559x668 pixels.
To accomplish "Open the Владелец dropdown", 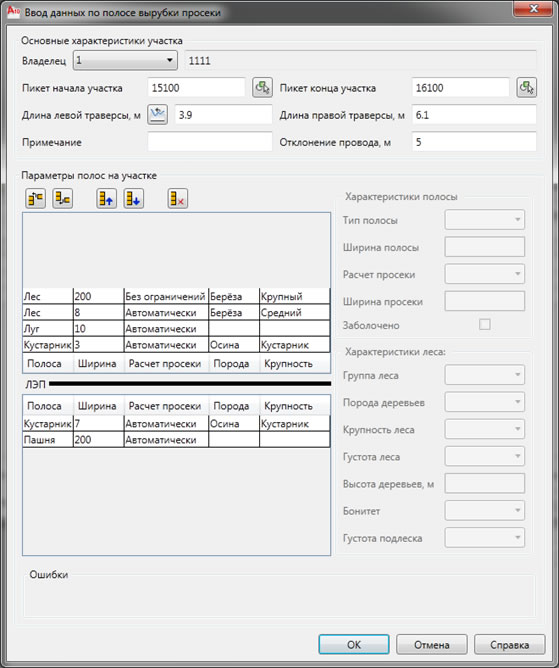I will click(125, 60).
